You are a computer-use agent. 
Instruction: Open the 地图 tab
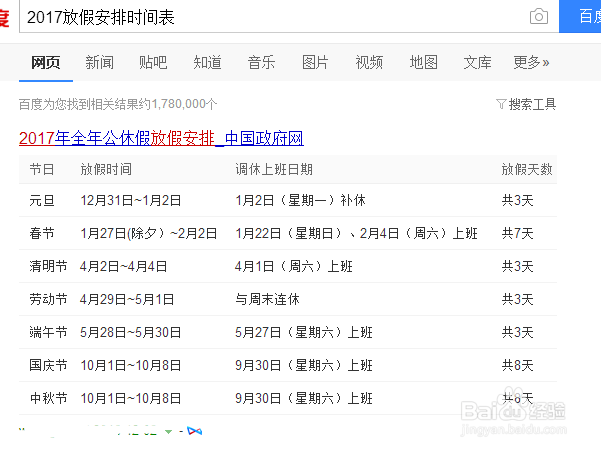(424, 62)
